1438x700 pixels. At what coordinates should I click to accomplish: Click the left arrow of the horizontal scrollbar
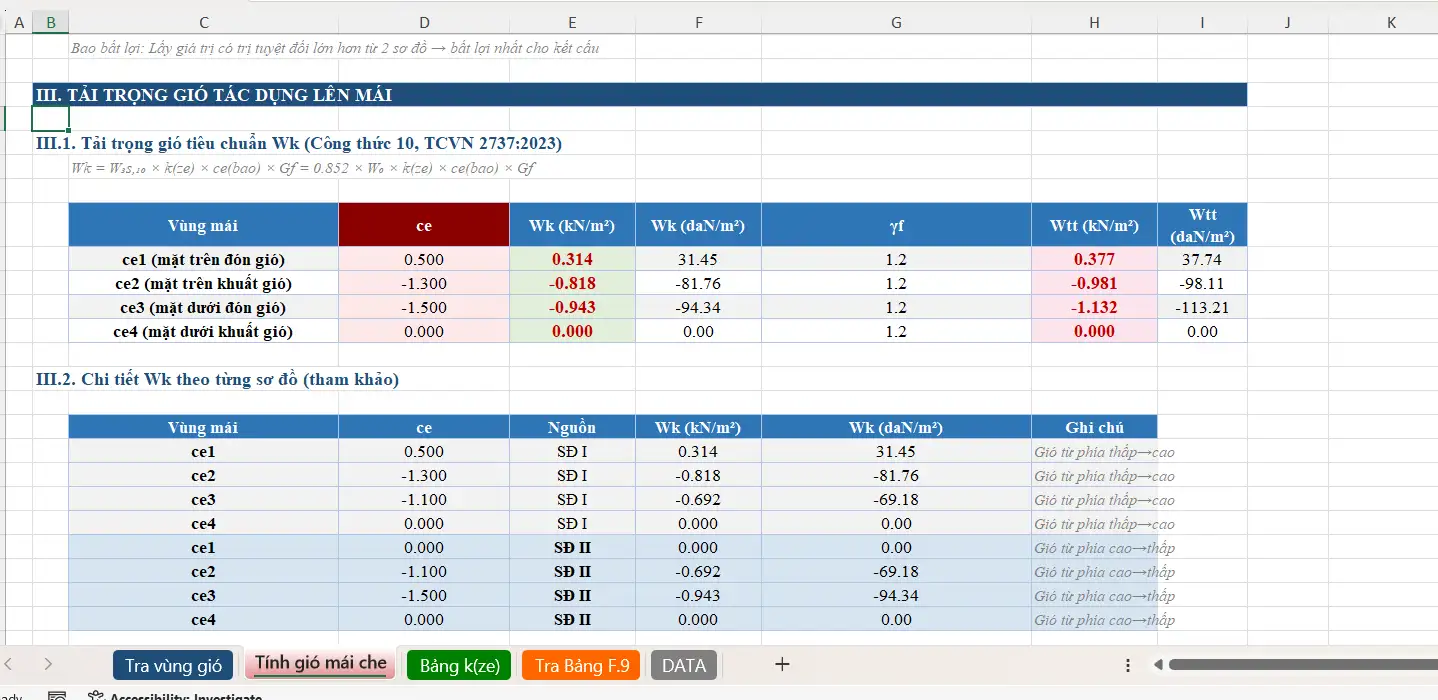1160,664
